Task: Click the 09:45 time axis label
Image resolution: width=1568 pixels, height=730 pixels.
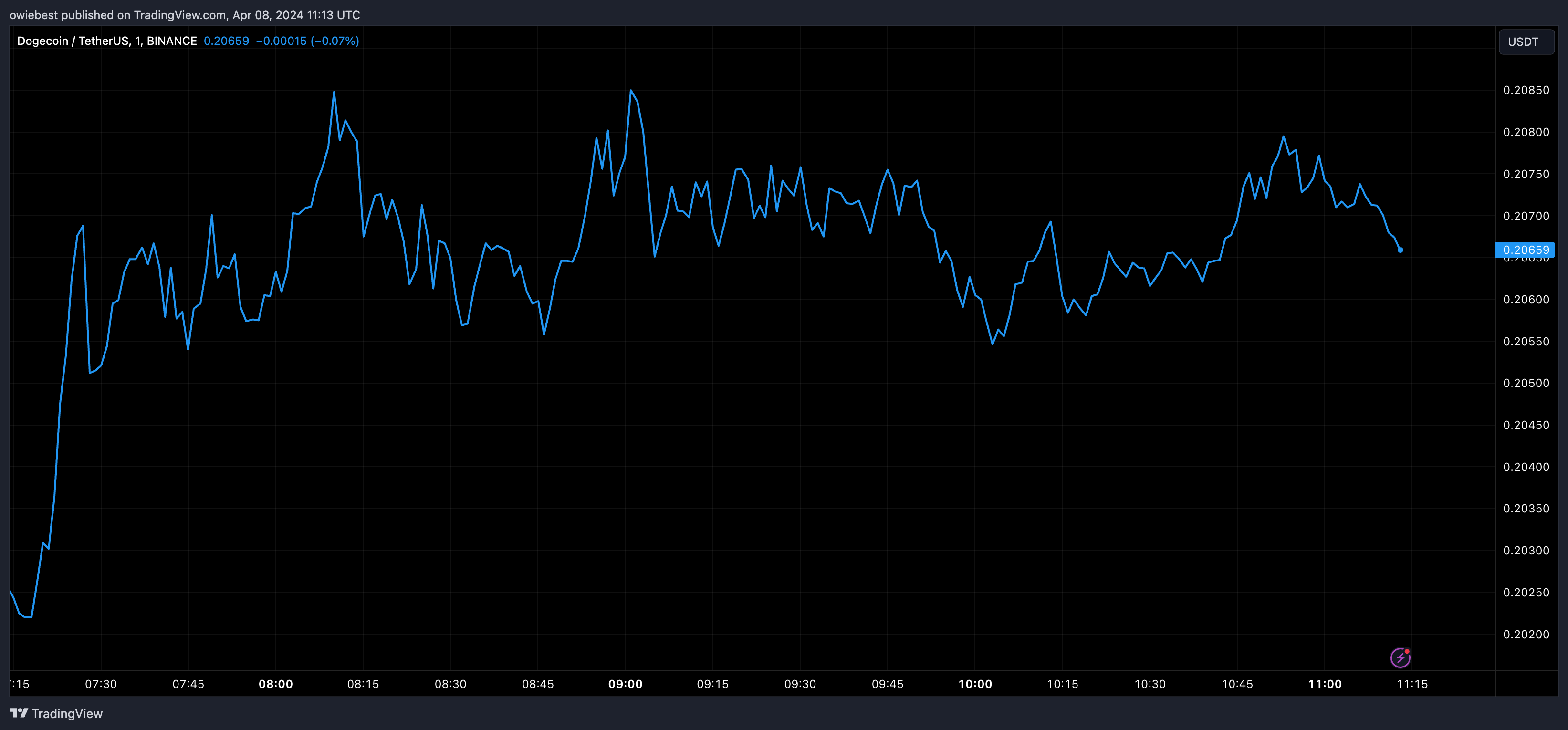Action: tap(888, 684)
